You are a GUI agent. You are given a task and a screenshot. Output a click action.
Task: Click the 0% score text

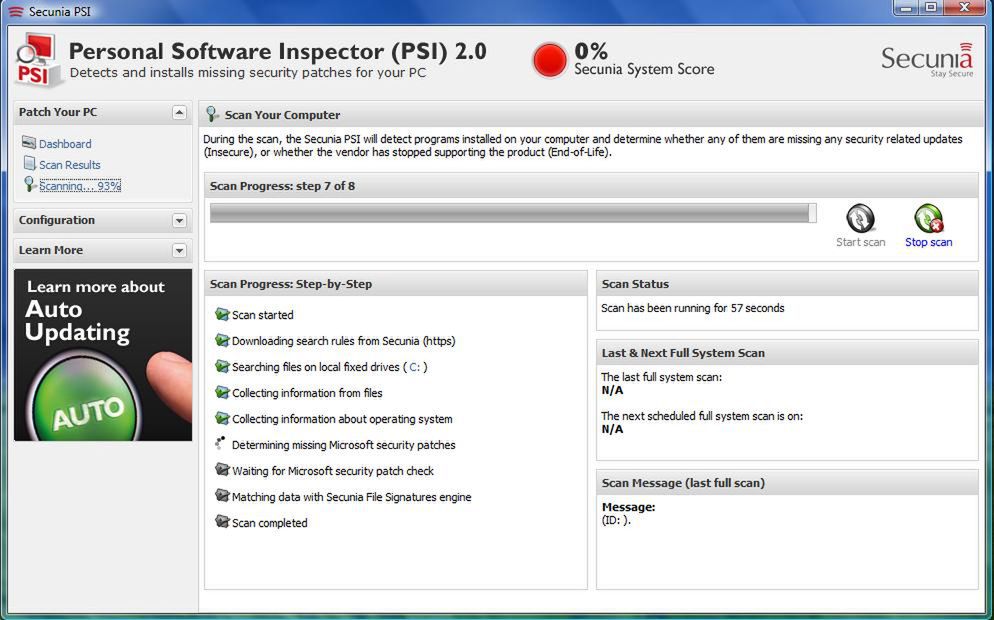pos(591,51)
